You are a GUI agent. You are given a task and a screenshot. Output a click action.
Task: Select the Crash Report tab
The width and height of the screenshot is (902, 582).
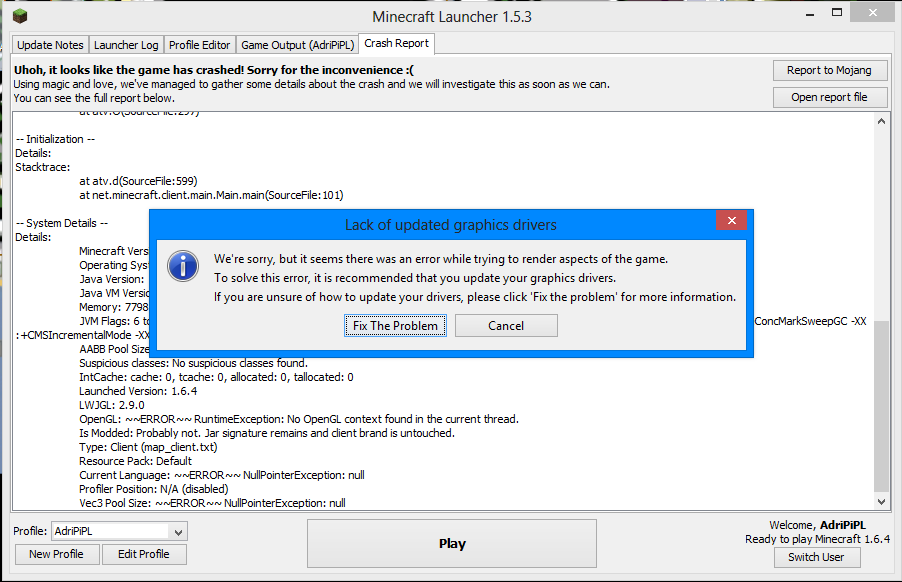click(x=396, y=43)
